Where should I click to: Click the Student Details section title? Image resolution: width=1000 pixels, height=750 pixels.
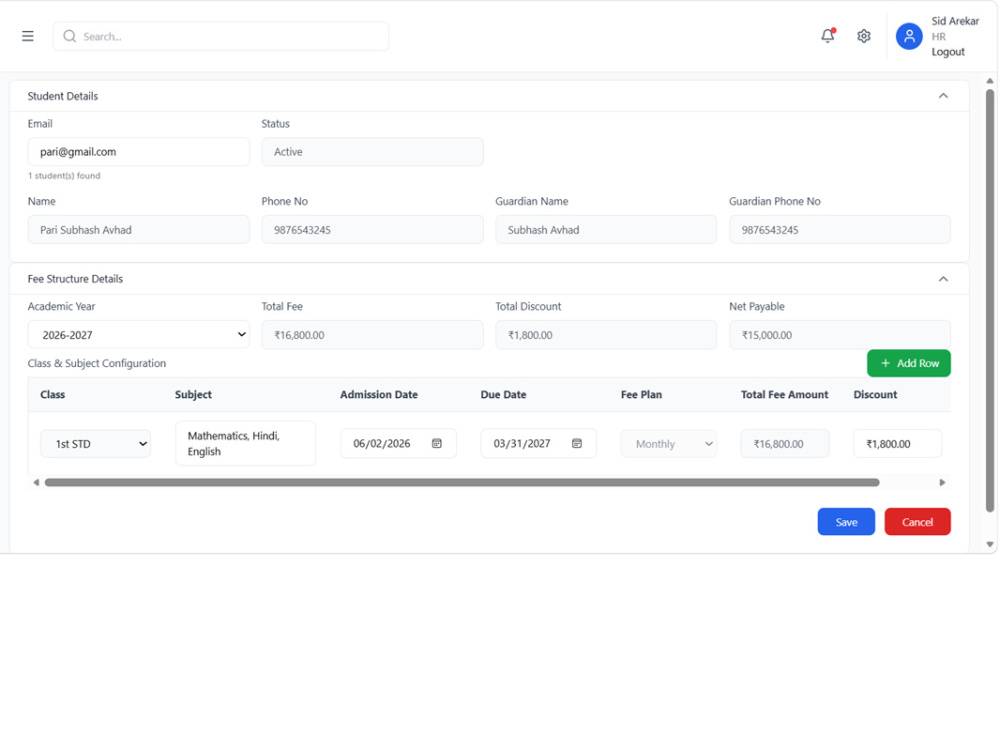[62, 96]
